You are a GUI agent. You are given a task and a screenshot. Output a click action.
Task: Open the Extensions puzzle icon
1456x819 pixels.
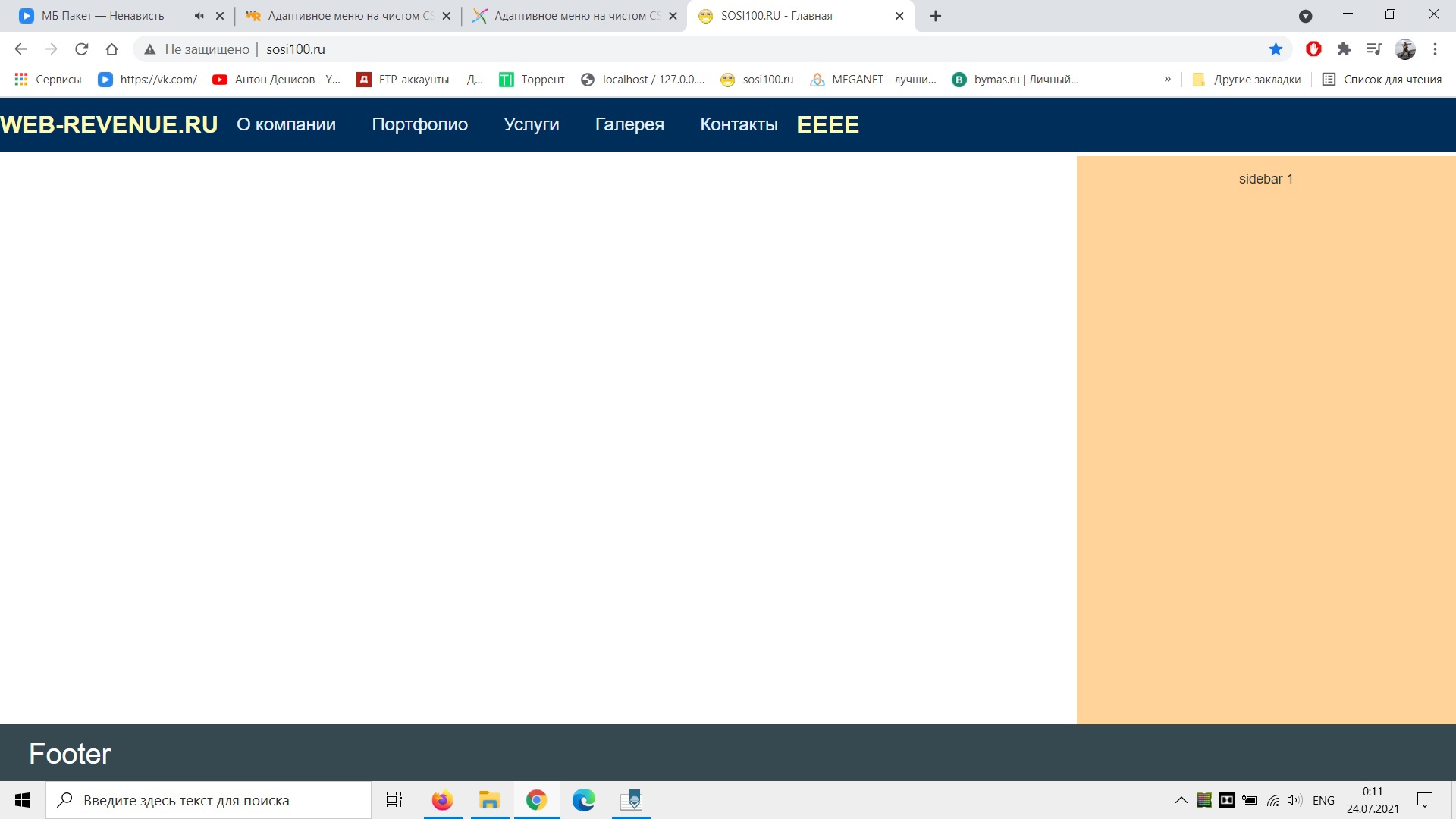(x=1344, y=49)
